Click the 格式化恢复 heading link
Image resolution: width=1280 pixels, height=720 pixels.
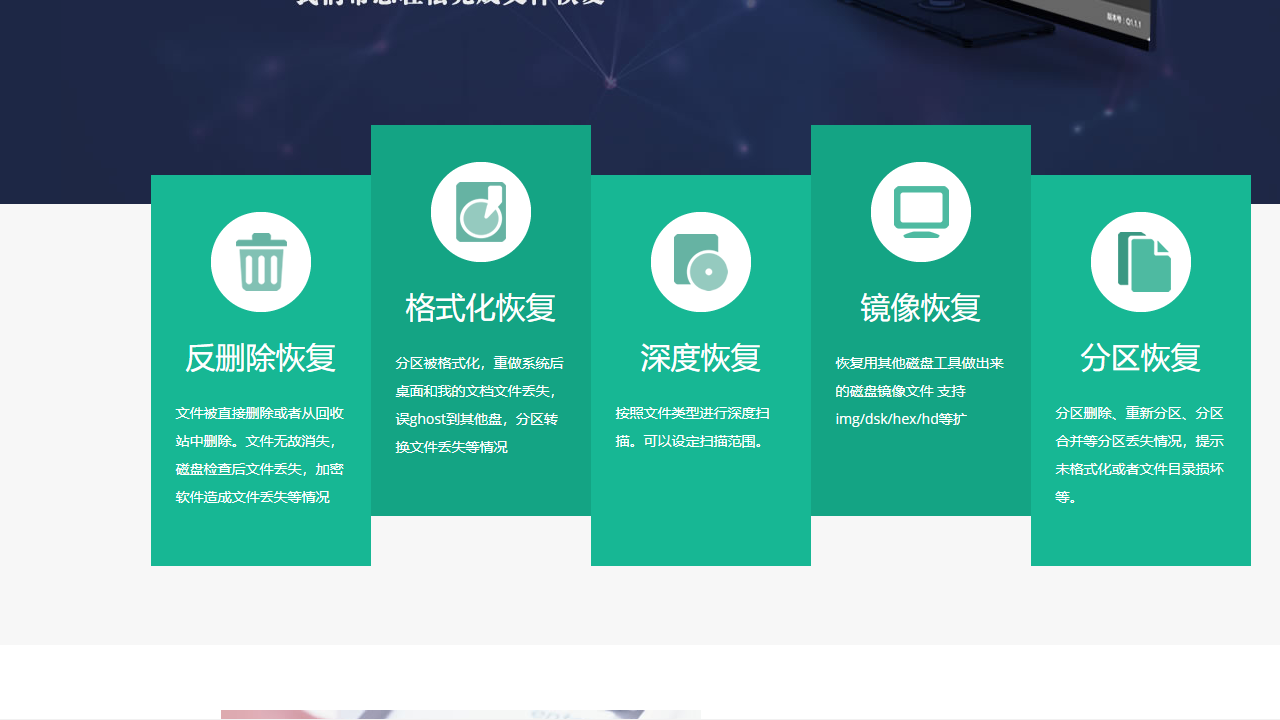481,308
